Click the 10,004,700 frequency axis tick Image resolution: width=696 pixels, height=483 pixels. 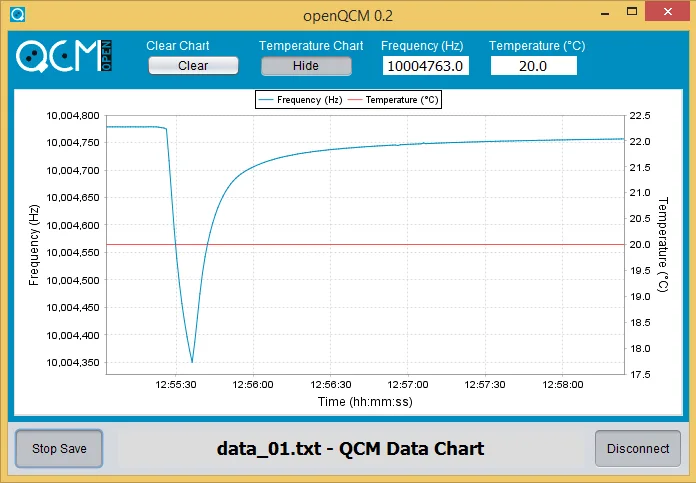[x=73, y=170]
